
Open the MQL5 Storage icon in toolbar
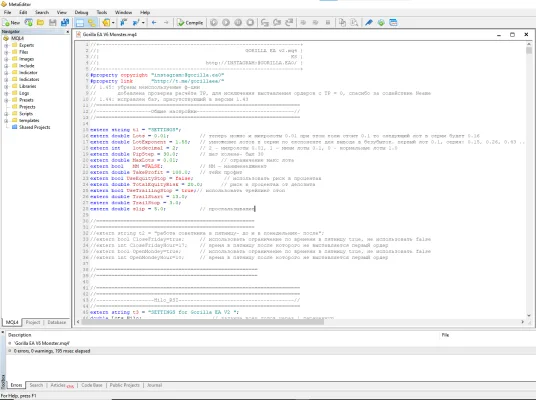[x=381, y=23]
